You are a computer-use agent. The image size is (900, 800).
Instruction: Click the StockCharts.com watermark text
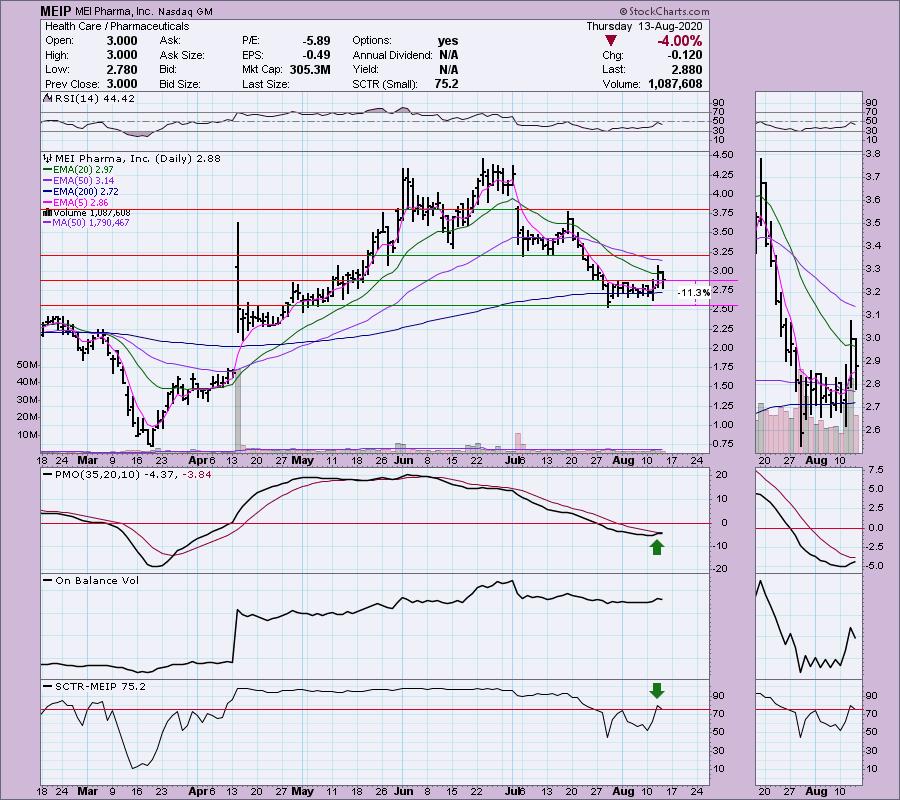pyautogui.click(x=664, y=11)
